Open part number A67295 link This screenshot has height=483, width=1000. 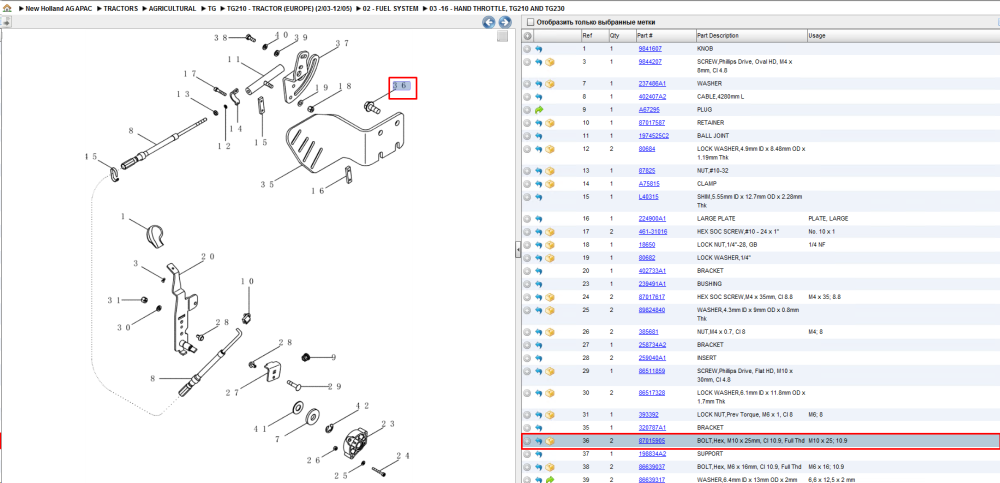[649, 110]
